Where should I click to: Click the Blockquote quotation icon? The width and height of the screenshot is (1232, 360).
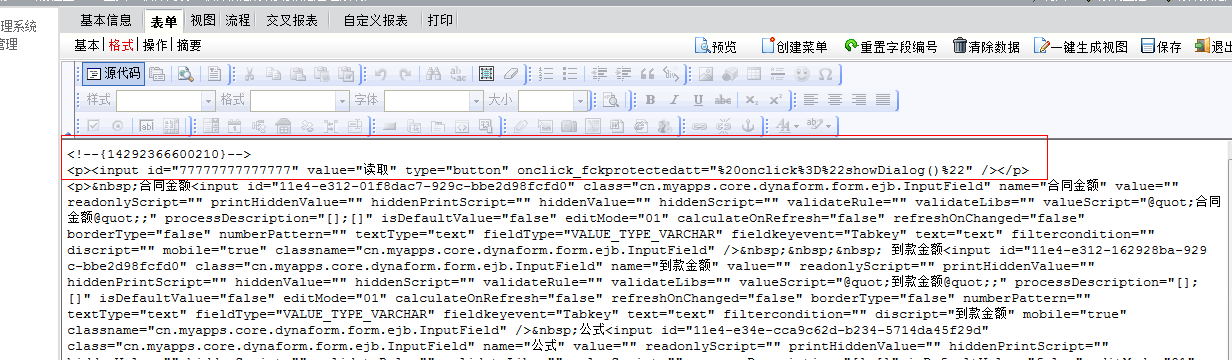click(647, 74)
